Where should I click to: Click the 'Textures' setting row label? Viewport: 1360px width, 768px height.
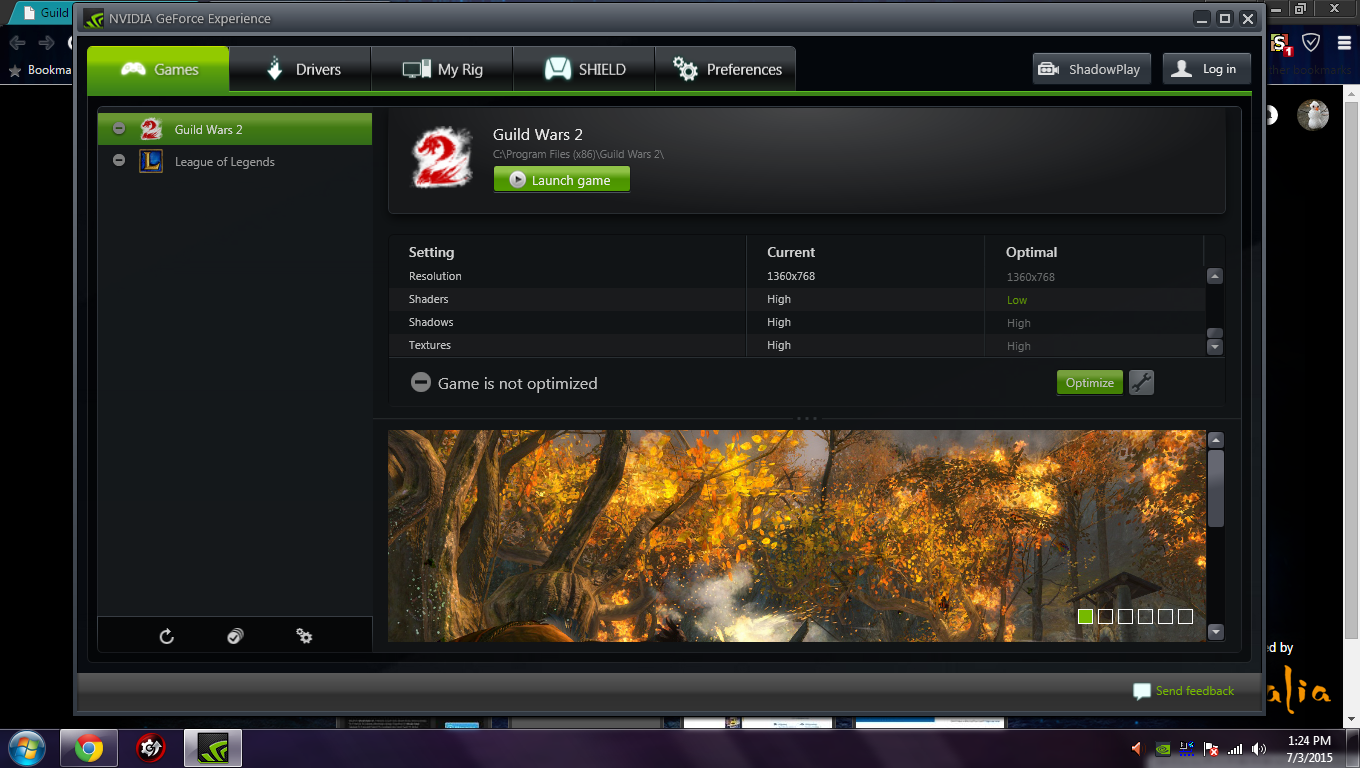[x=430, y=345]
